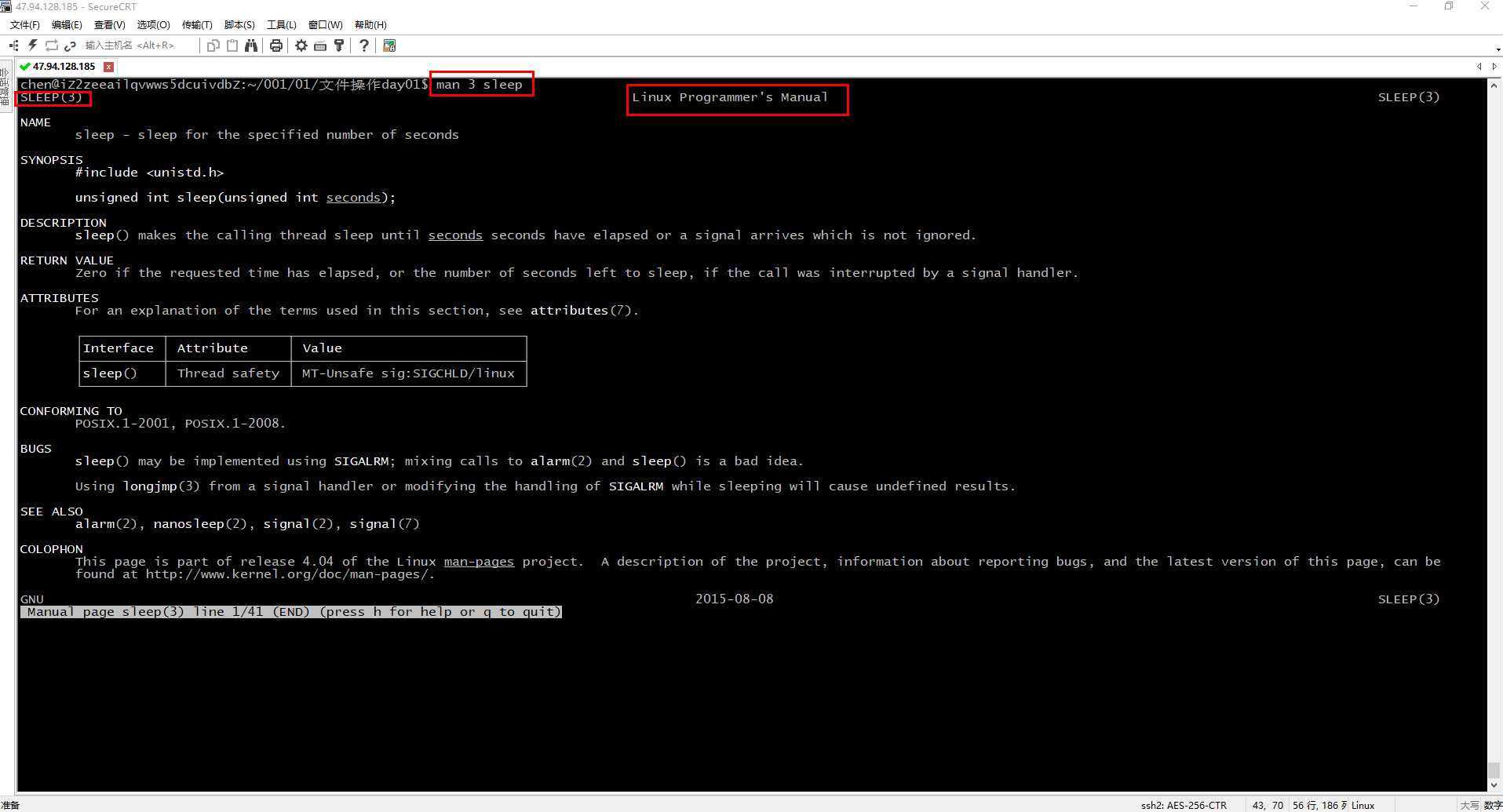Viewport: 1503px width, 812px height.
Task: Click the hostname input field
Action: (x=138, y=46)
